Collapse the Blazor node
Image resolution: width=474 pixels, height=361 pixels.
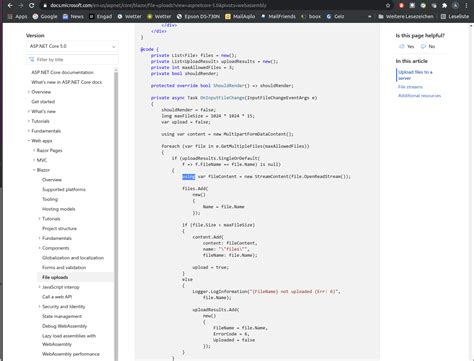coord(34,170)
